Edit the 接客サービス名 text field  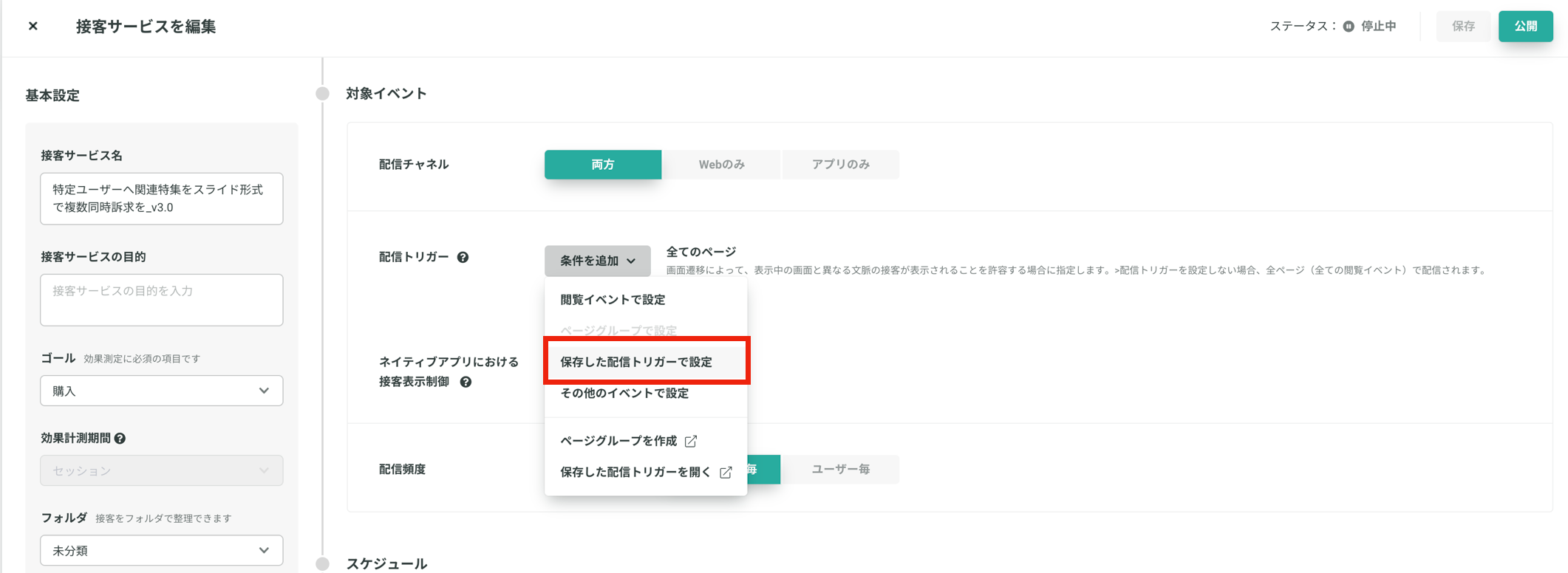pos(162,199)
